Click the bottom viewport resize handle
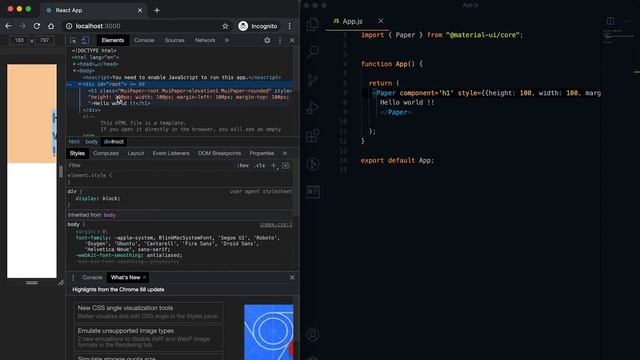The width and height of the screenshot is (640, 360). [x=32, y=282]
